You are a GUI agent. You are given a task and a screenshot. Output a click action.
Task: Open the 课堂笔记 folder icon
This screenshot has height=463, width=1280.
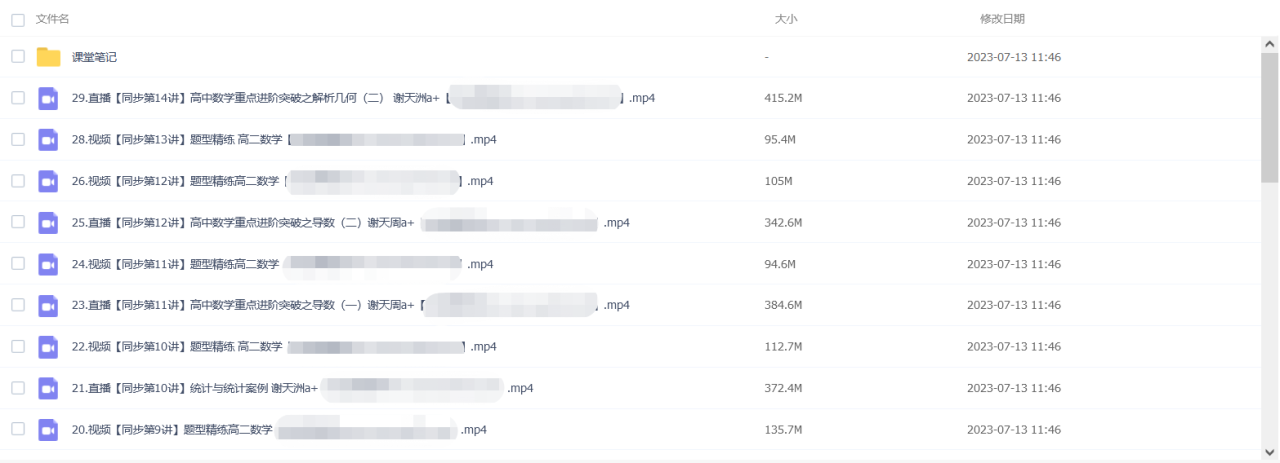coord(48,57)
